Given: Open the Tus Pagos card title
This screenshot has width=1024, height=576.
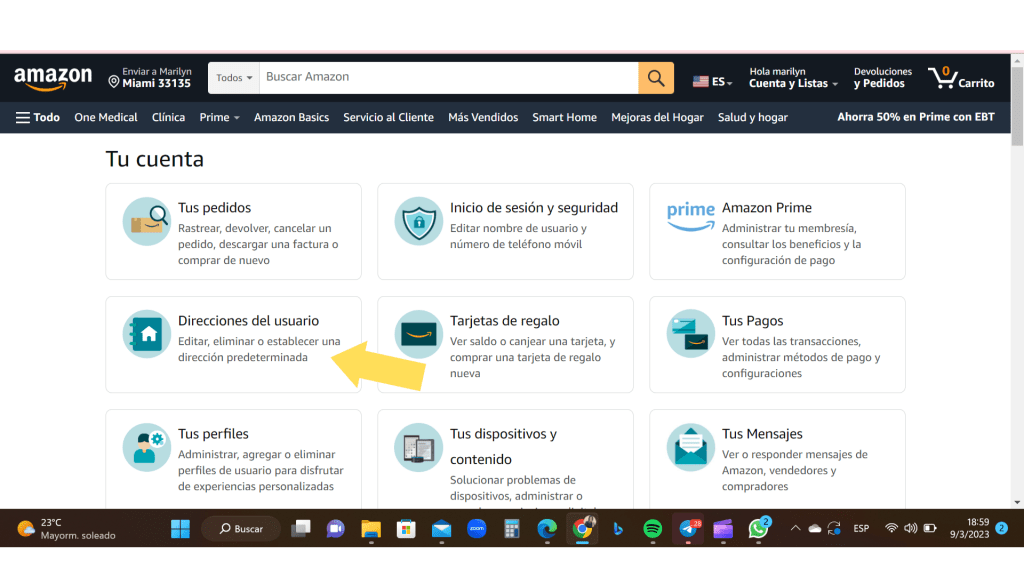Looking at the screenshot, I should coord(752,321).
